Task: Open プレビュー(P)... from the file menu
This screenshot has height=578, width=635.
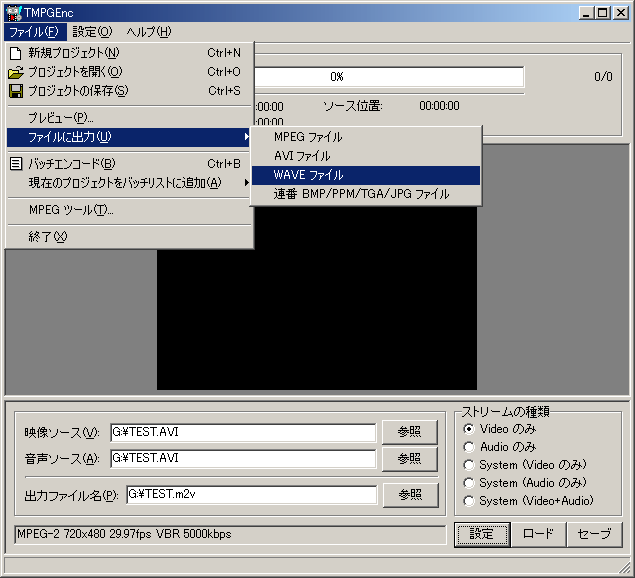Action: tap(130, 118)
